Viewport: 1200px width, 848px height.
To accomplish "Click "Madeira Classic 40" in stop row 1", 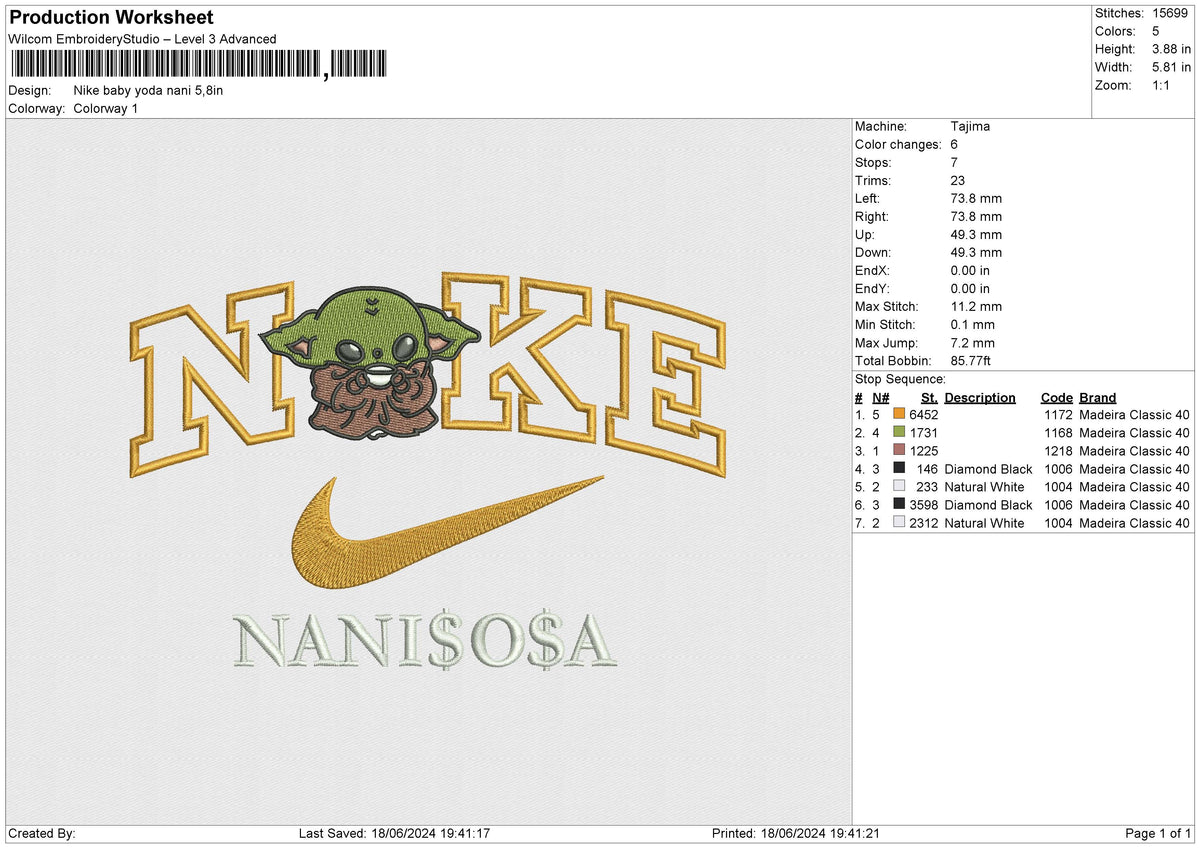I will (1134, 414).
